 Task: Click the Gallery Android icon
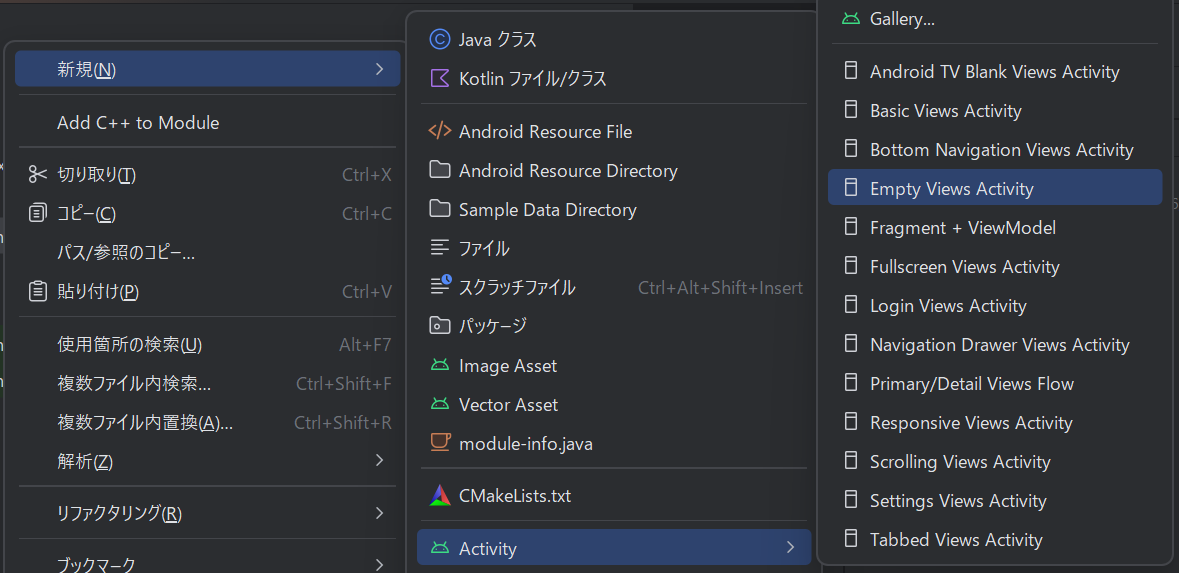pyautogui.click(x=851, y=19)
